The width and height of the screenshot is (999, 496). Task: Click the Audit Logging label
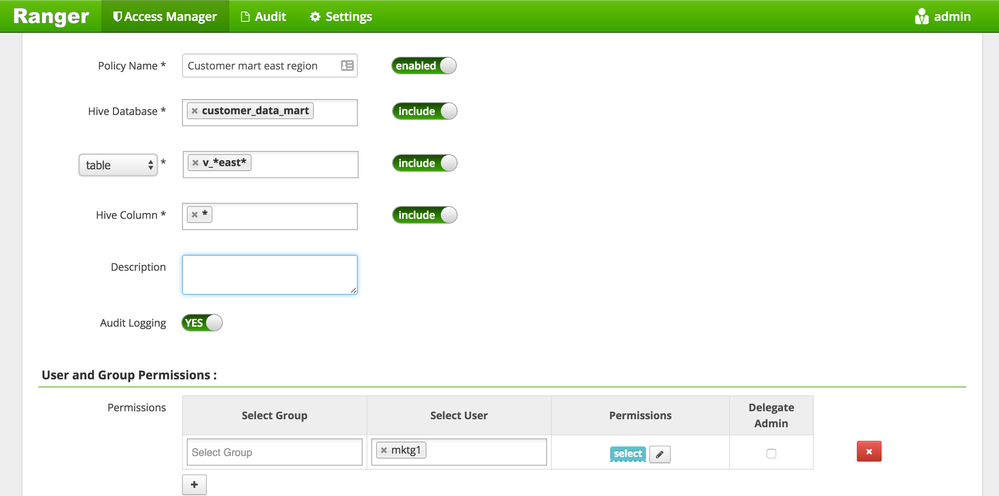(133, 323)
